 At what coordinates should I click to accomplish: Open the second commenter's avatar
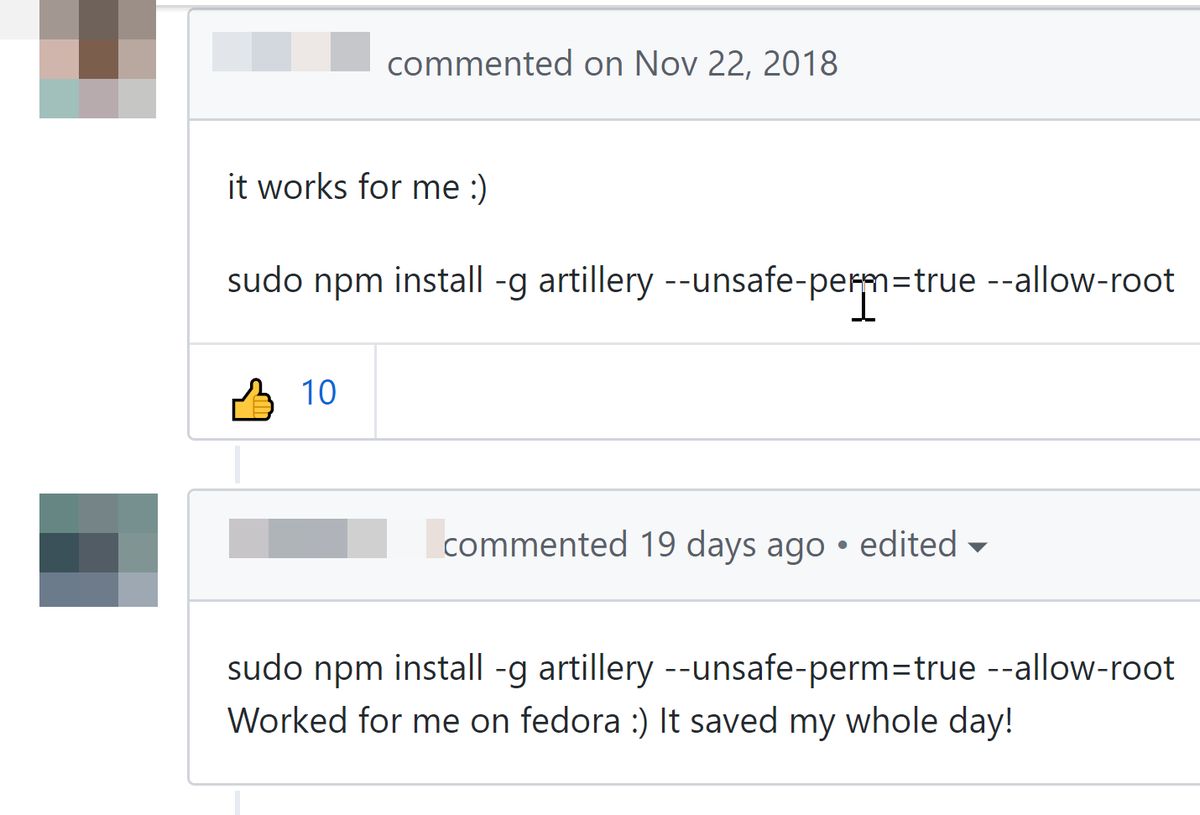(x=98, y=549)
